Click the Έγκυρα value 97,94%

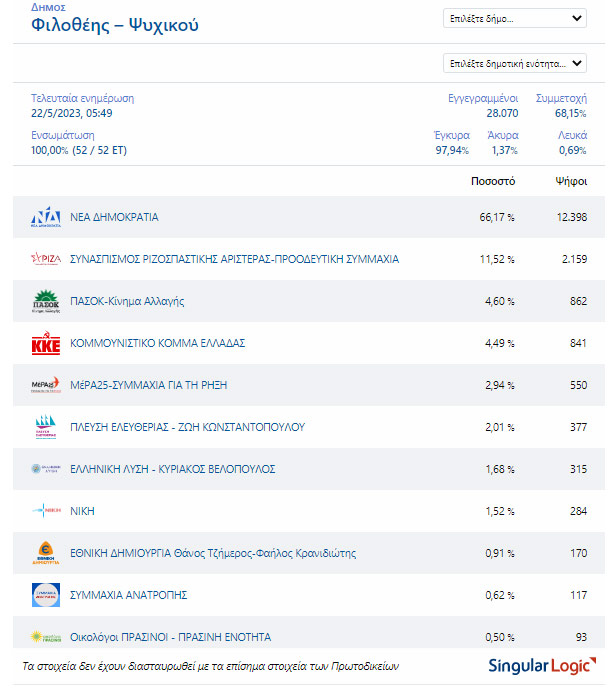[x=452, y=150]
